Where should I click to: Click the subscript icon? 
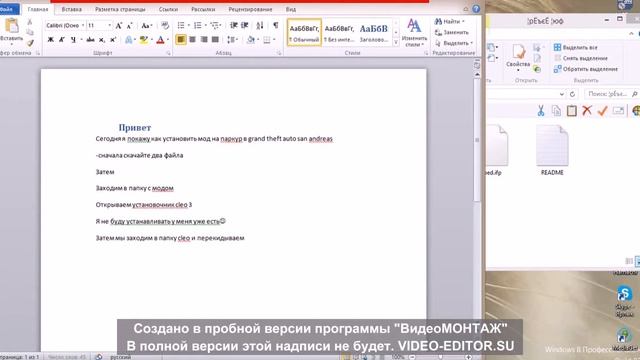(x=102, y=40)
